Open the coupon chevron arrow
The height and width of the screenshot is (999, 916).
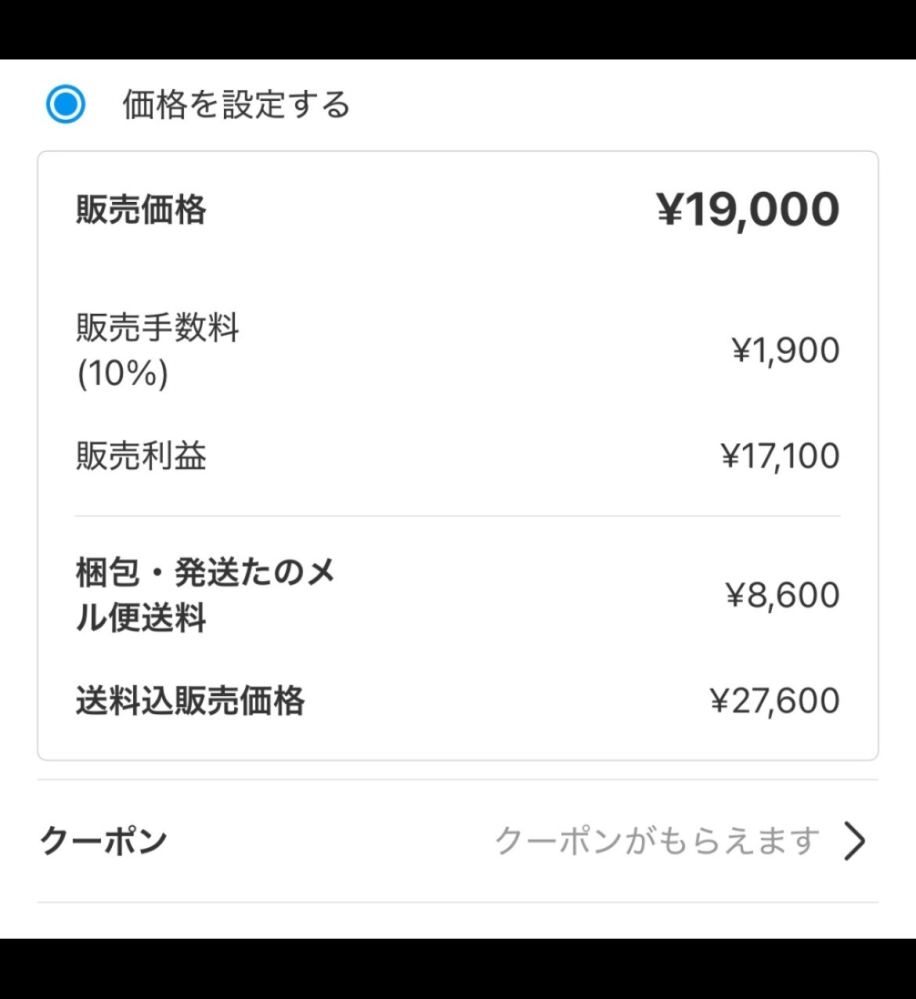coord(855,841)
